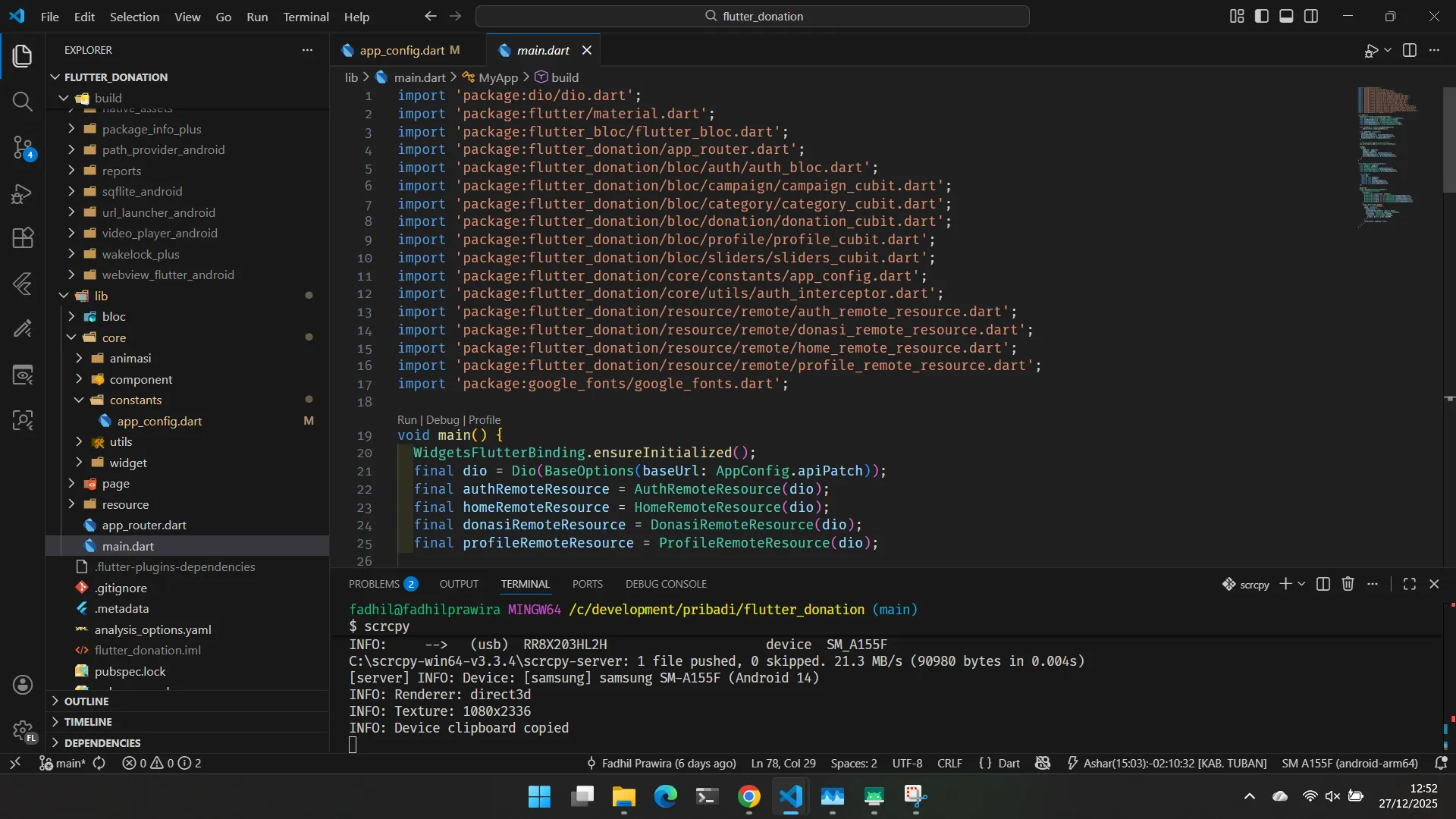Toggle the primary side bar layout button
Image resolution: width=1456 pixels, height=819 pixels.
pyautogui.click(x=1262, y=16)
